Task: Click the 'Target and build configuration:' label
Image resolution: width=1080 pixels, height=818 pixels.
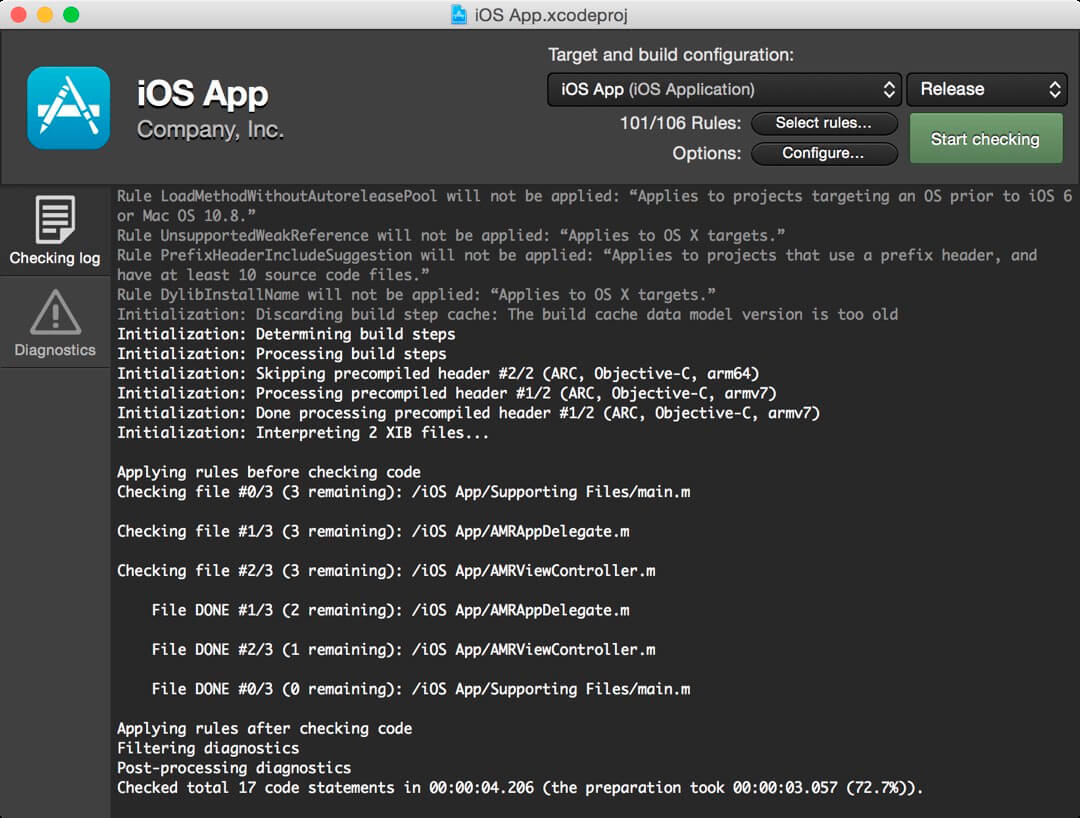Action: coord(671,55)
